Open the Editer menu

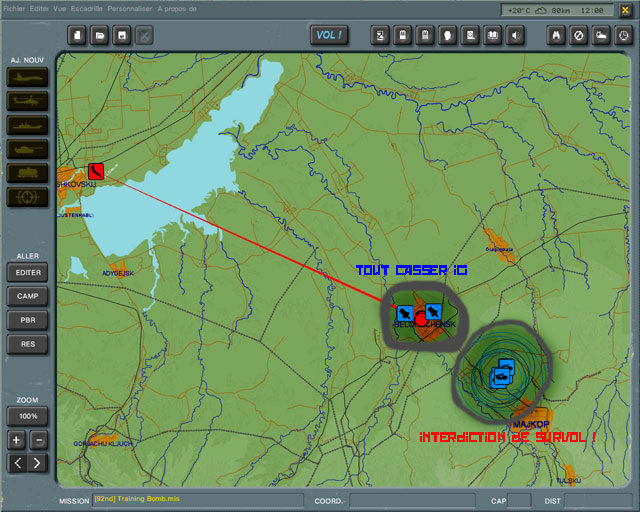39,9
